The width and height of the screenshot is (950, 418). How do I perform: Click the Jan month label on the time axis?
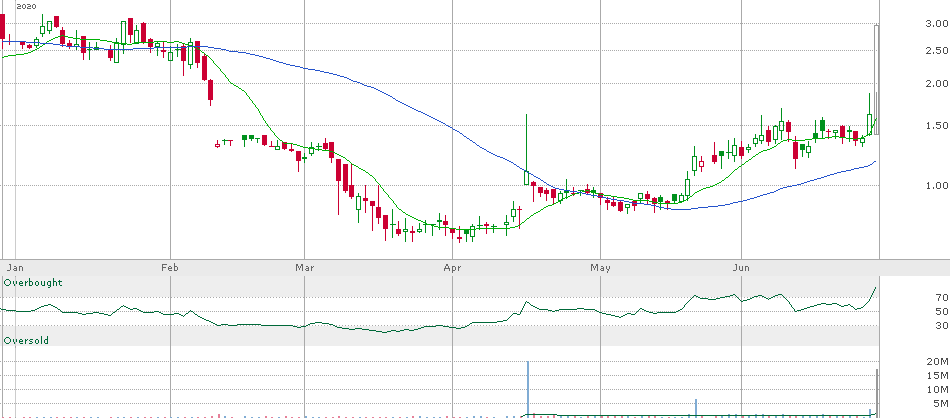(13, 267)
